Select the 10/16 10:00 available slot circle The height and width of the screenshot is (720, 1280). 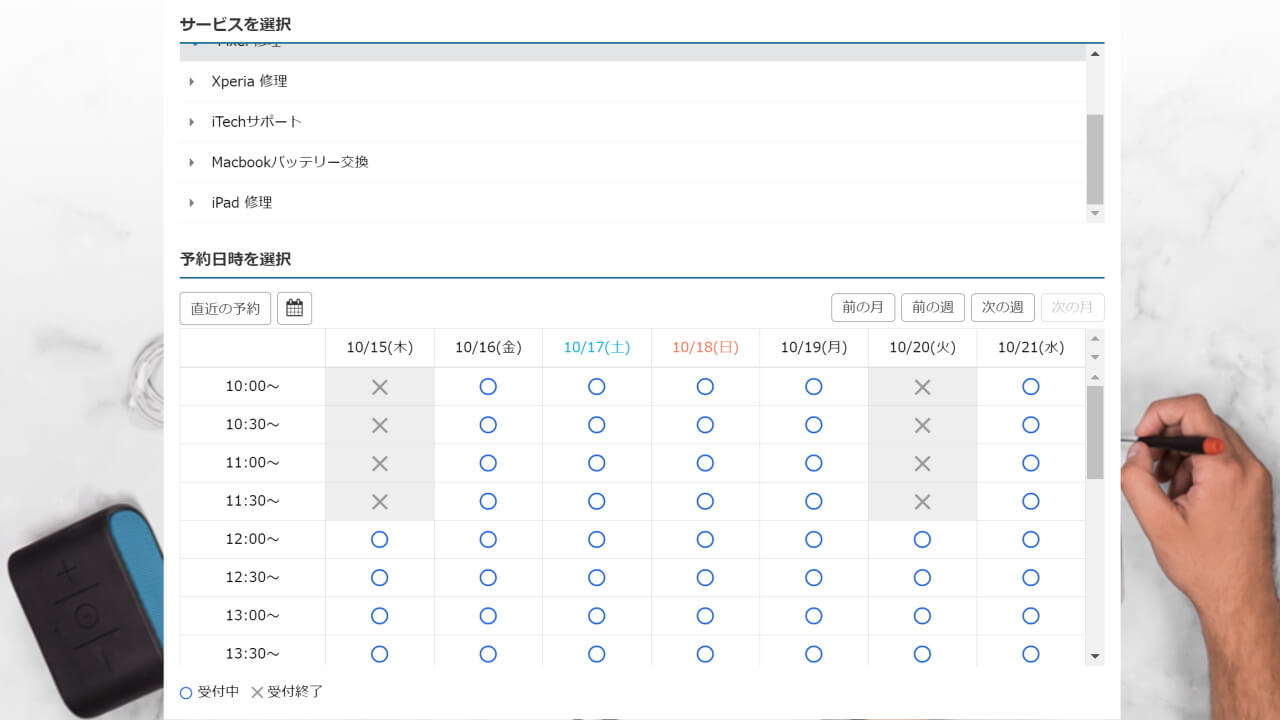point(488,387)
